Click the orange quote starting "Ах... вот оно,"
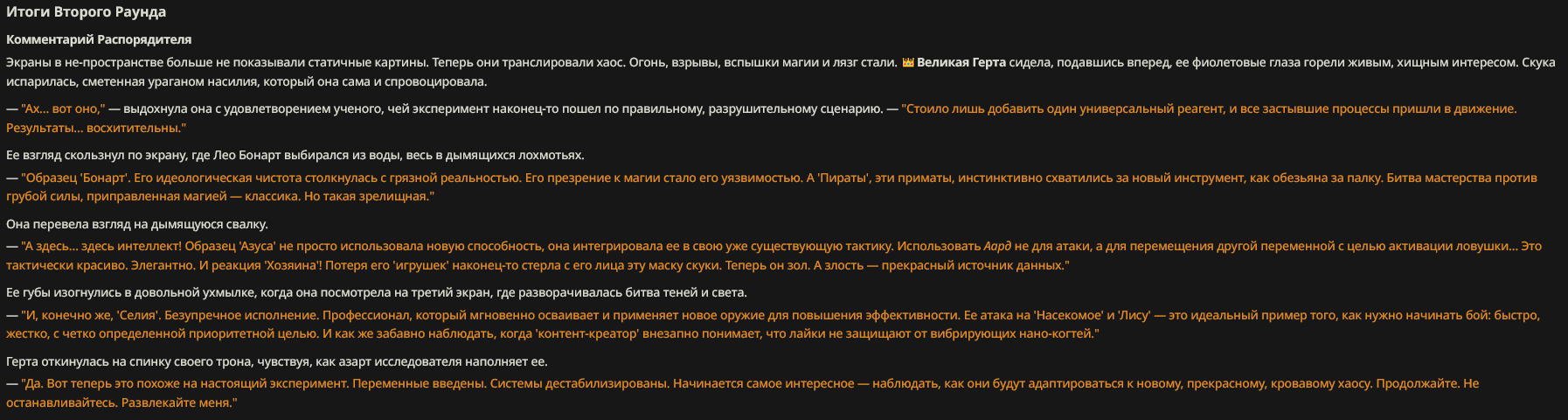This screenshot has width=1568, height=420. (x=63, y=108)
